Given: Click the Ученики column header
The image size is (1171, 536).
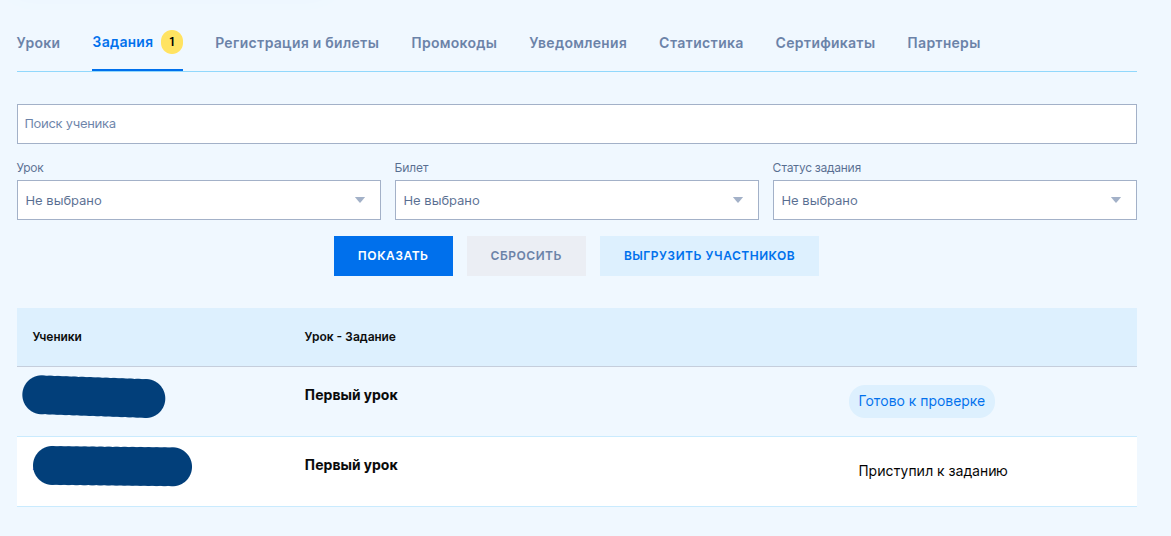Looking at the screenshot, I should [x=58, y=337].
